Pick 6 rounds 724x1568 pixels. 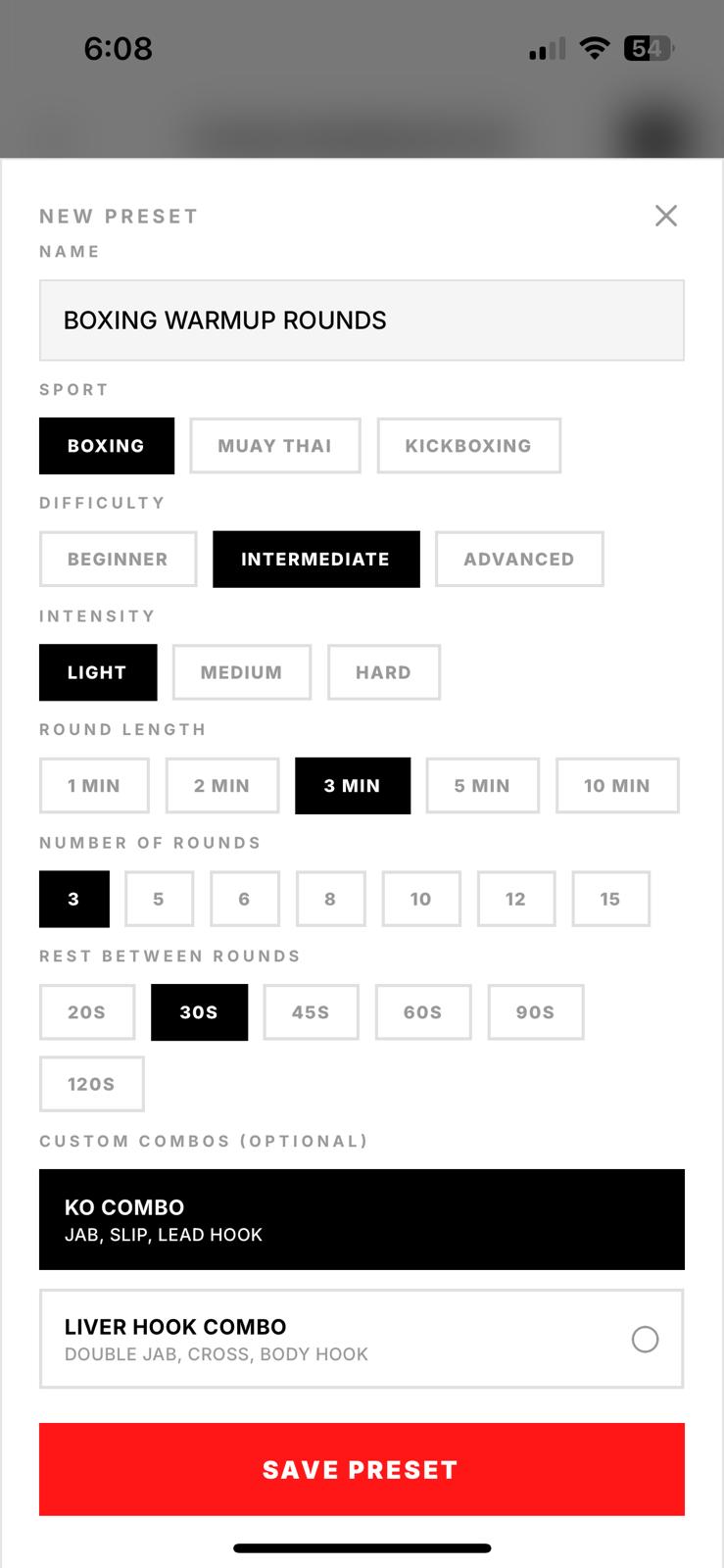(244, 899)
